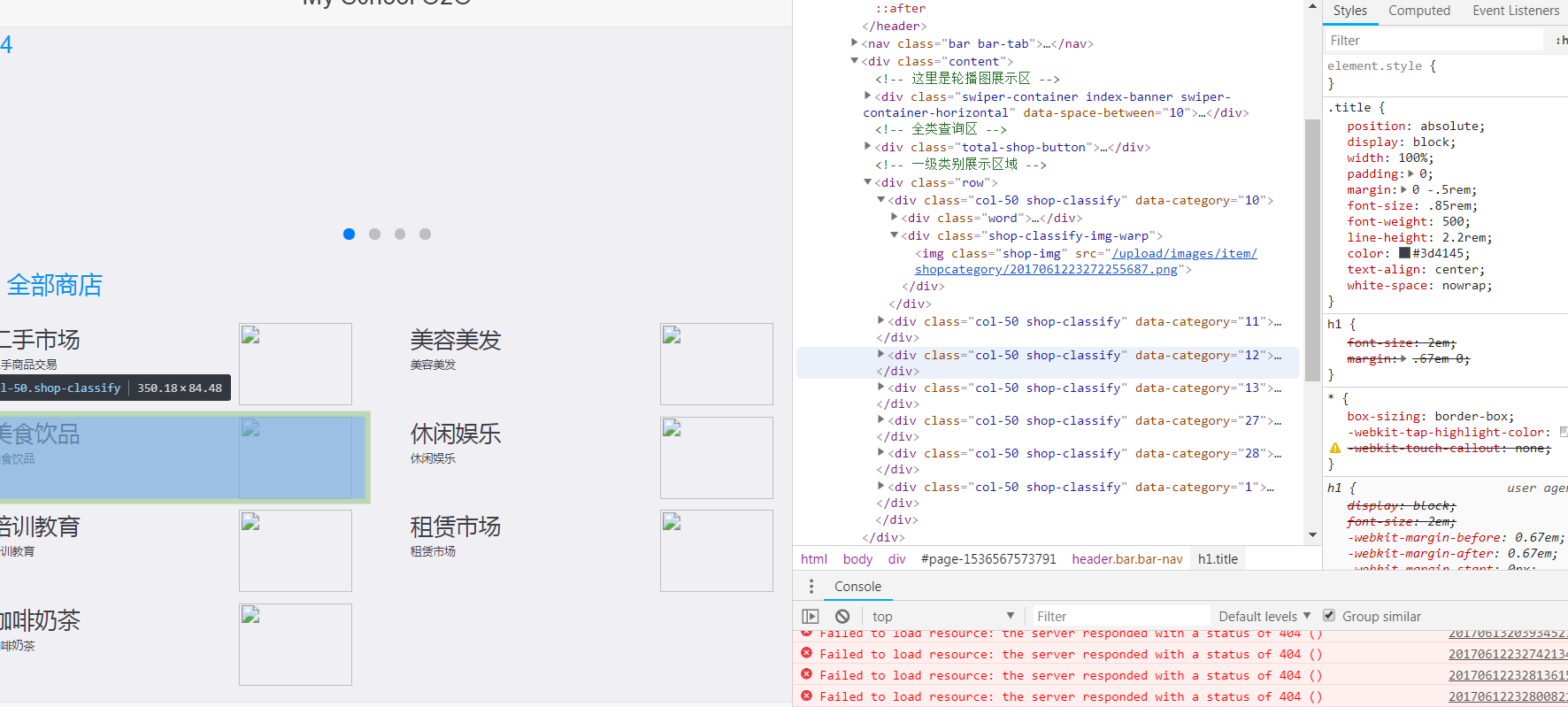This screenshot has width=1568, height=707.
Task: Open the 全部商店 link
Action: tap(55, 285)
